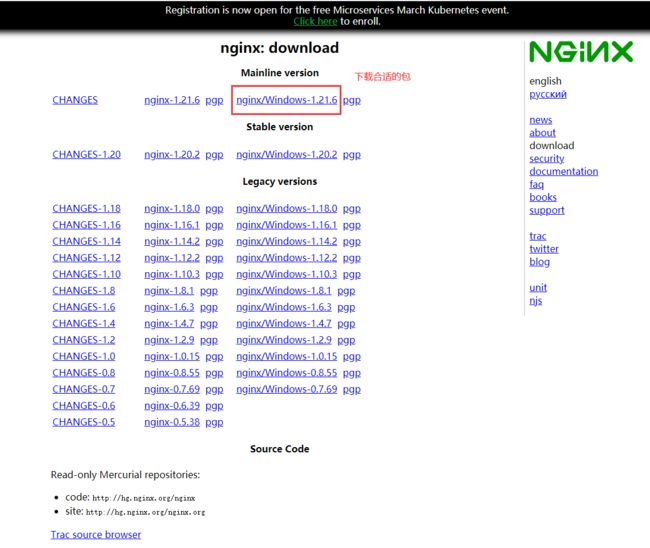Open CHANGES-1.12 link

(x=87, y=257)
